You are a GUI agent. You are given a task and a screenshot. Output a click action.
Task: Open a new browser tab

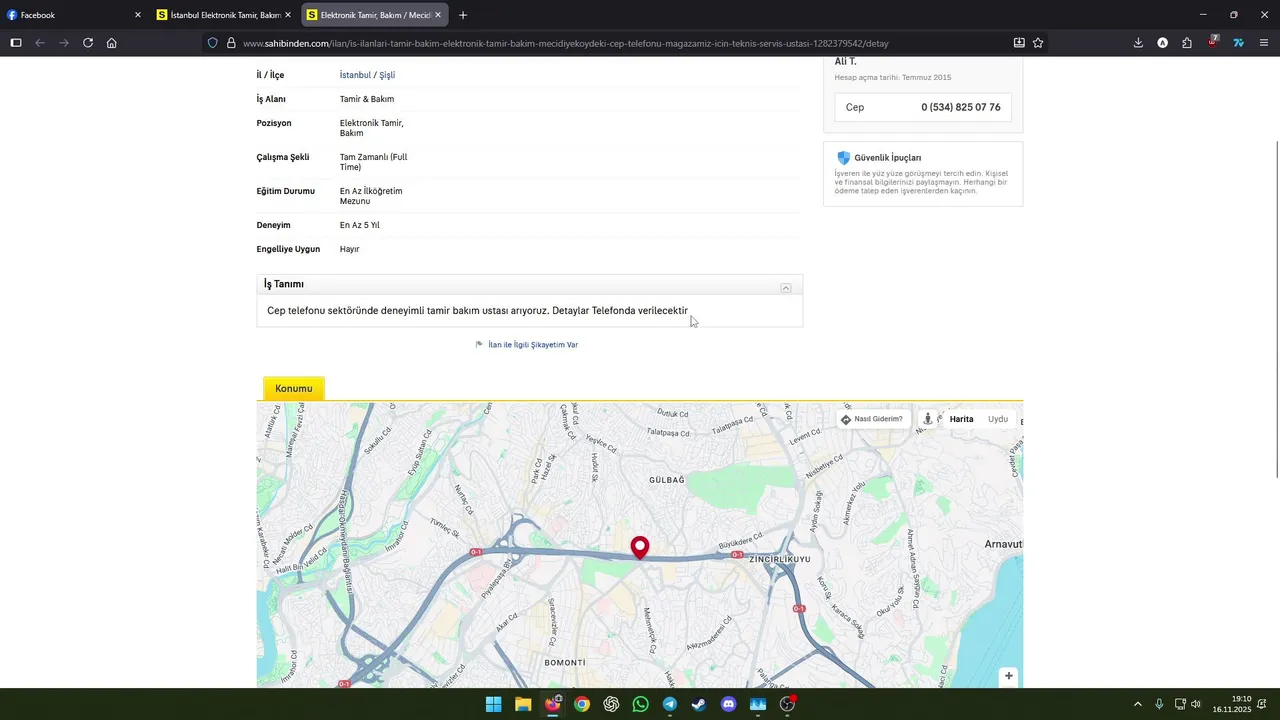point(463,15)
